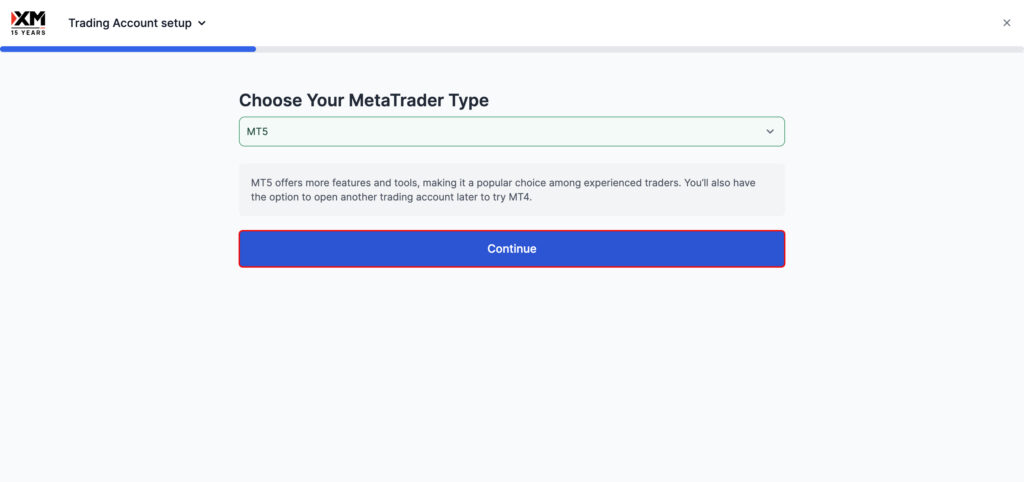Click the XM logo in the header

point(28,22)
